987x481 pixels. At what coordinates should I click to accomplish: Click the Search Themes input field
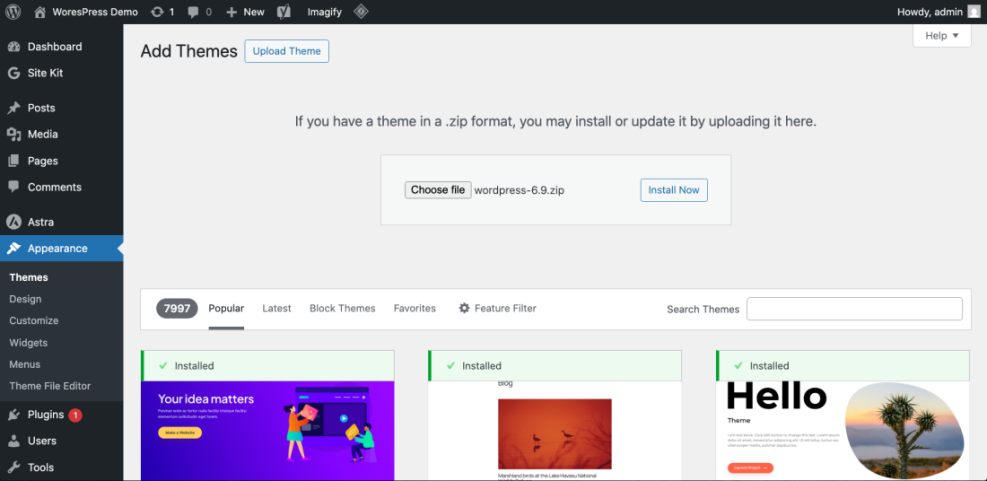click(854, 308)
